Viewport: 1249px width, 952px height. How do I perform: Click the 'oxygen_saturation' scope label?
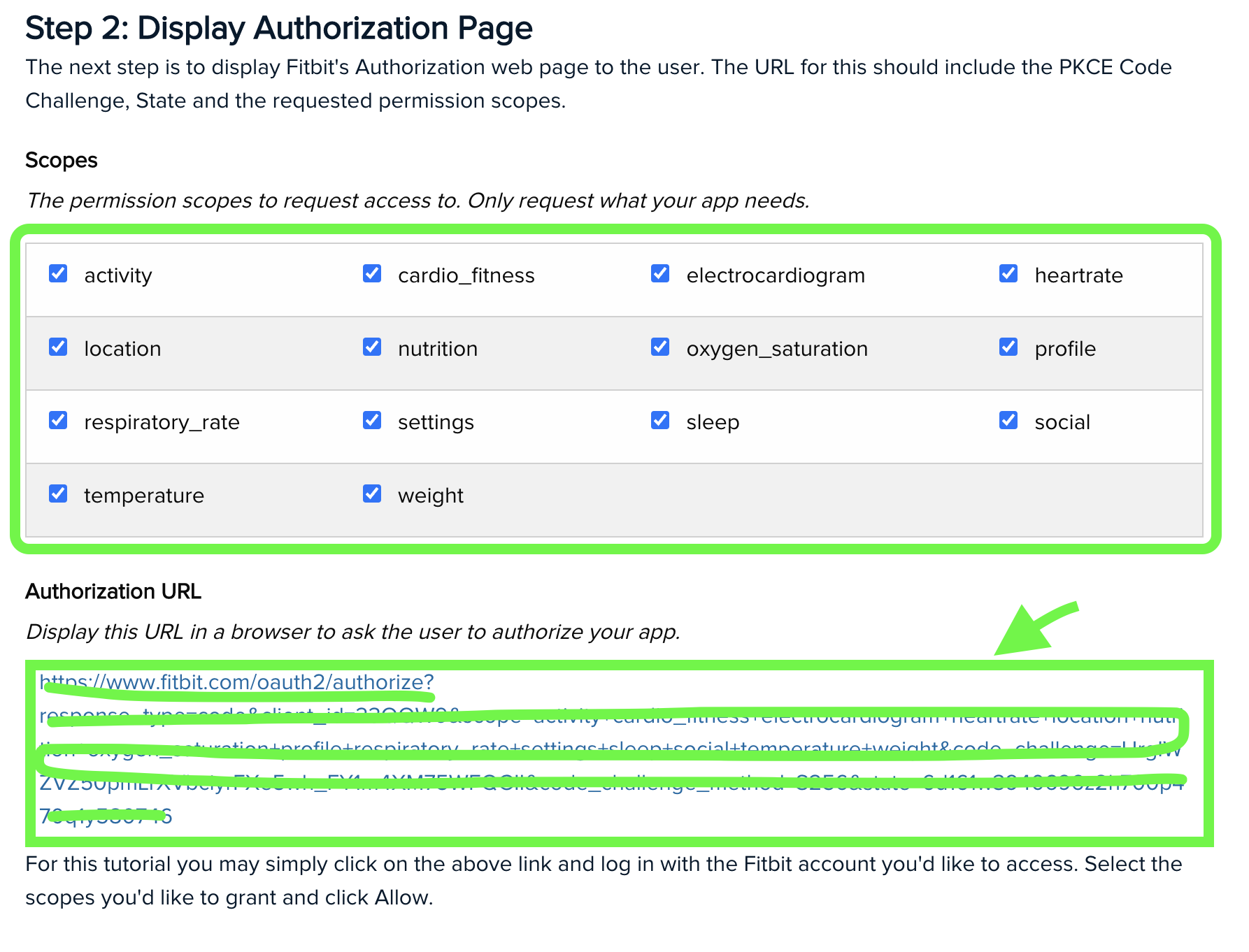(777, 349)
